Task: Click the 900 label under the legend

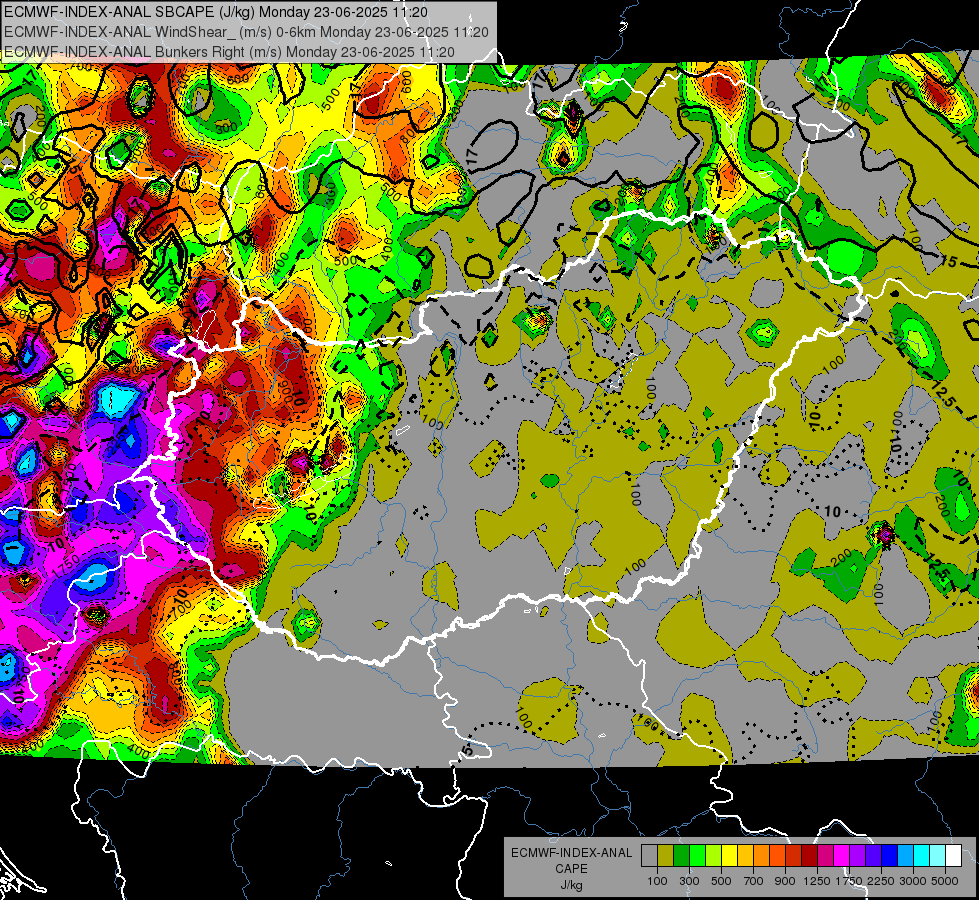Action: 785,881
